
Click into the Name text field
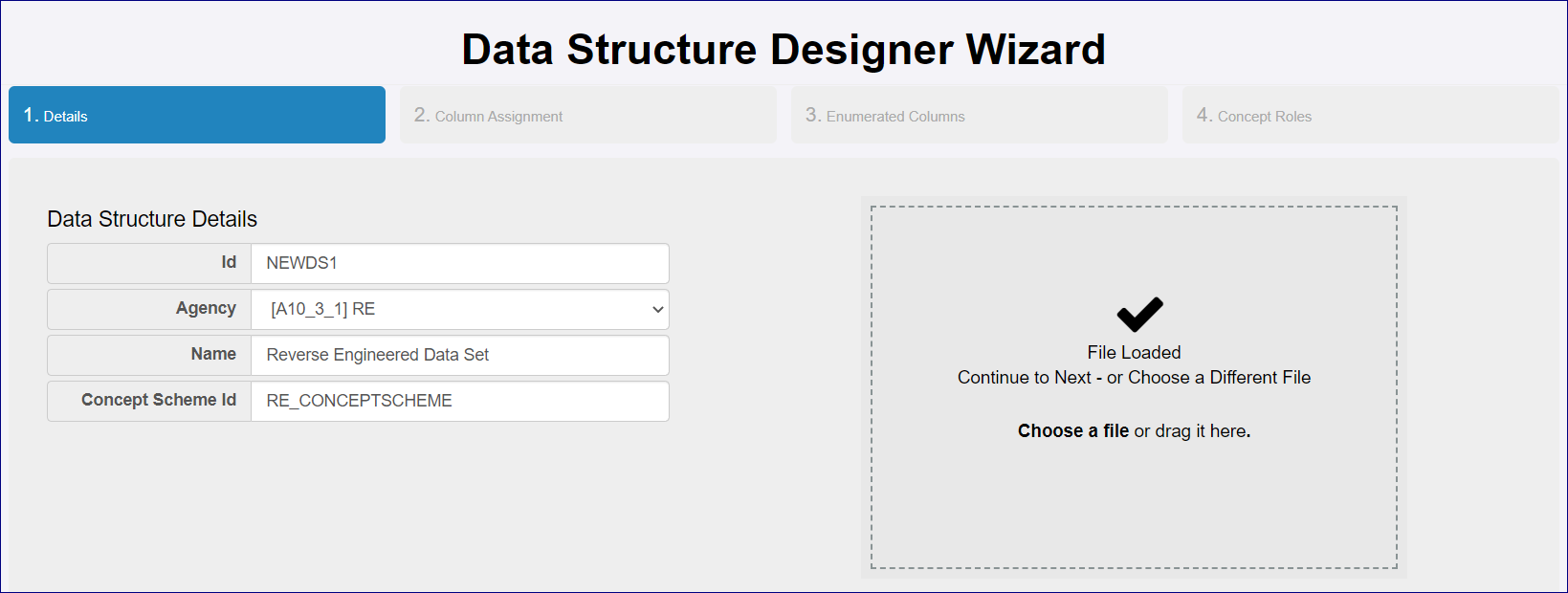[x=459, y=355]
